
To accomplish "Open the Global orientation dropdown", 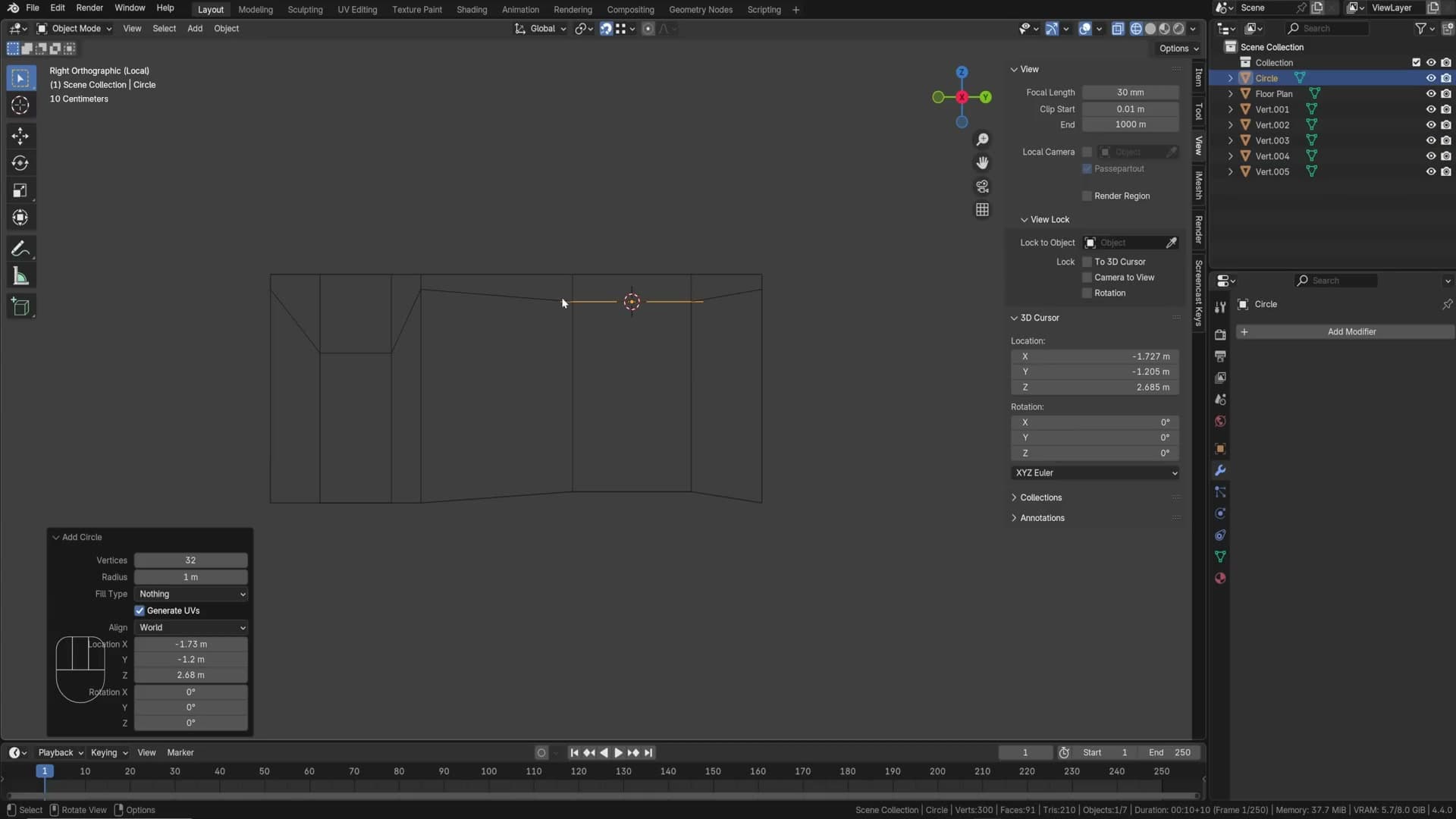I will pos(540,29).
